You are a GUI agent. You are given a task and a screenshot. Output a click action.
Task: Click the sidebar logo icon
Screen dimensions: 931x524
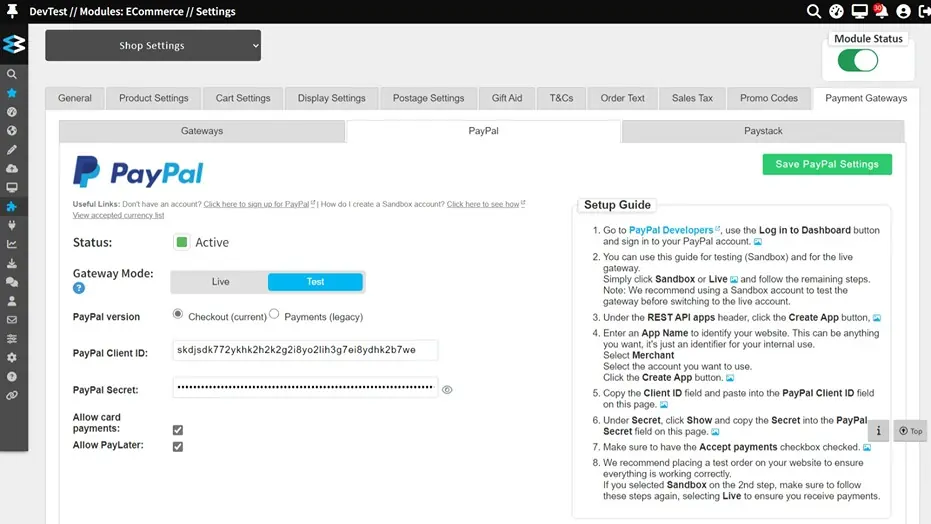click(x=14, y=44)
